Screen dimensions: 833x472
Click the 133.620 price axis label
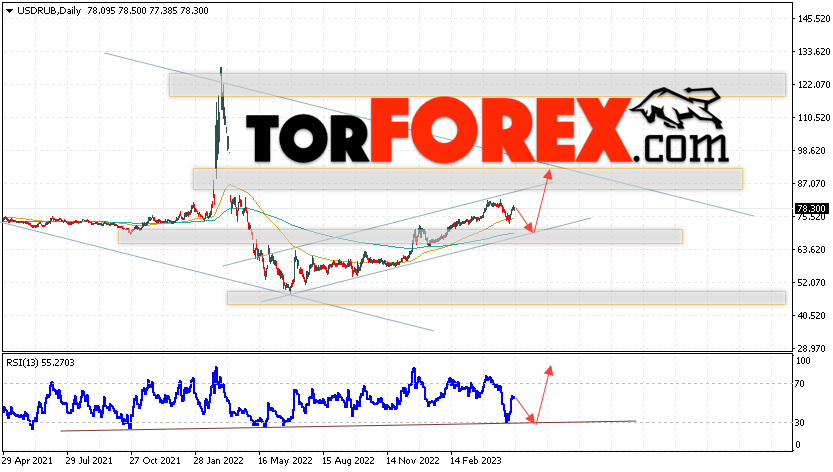(x=814, y=52)
